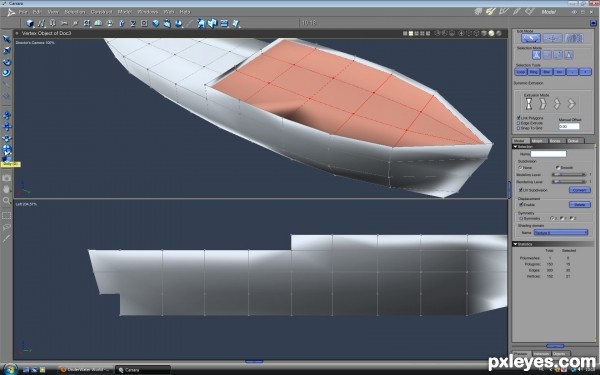This screenshot has width=600, height=375.
Task: Click the Displacement Delete button
Action: [x=580, y=205]
